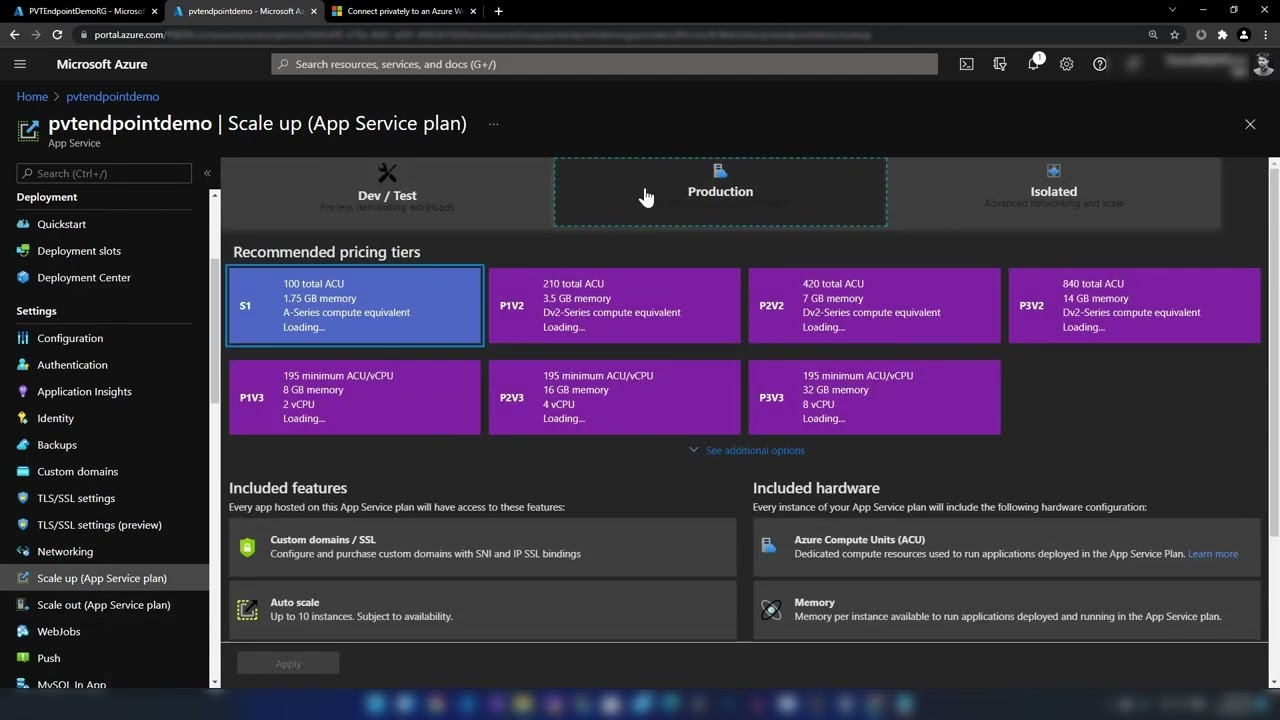This screenshot has width=1280, height=720.
Task: Click the Application Insights lightbulb icon
Action: [x=24, y=391]
